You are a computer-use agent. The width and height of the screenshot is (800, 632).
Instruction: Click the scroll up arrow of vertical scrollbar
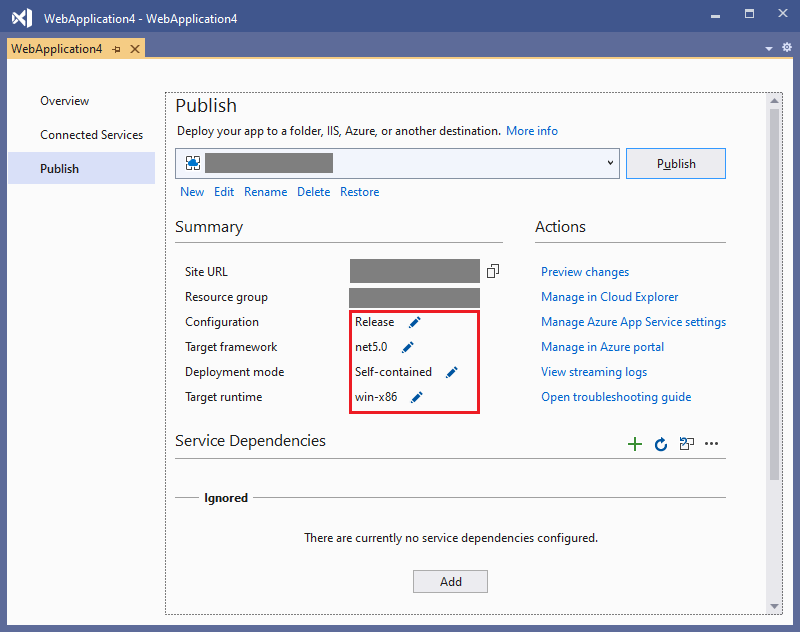coord(774,100)
